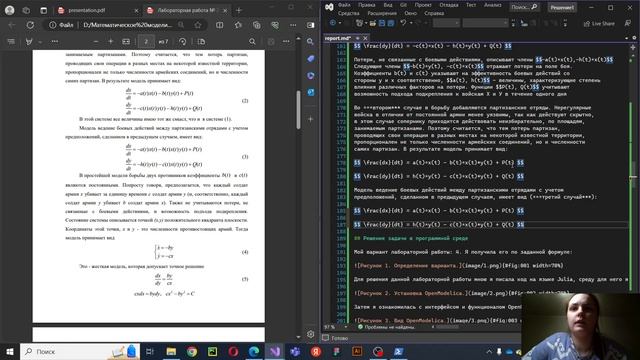Open the Edge favorites list
Viewport: 640px width, 360px height.
pos(238,25)
